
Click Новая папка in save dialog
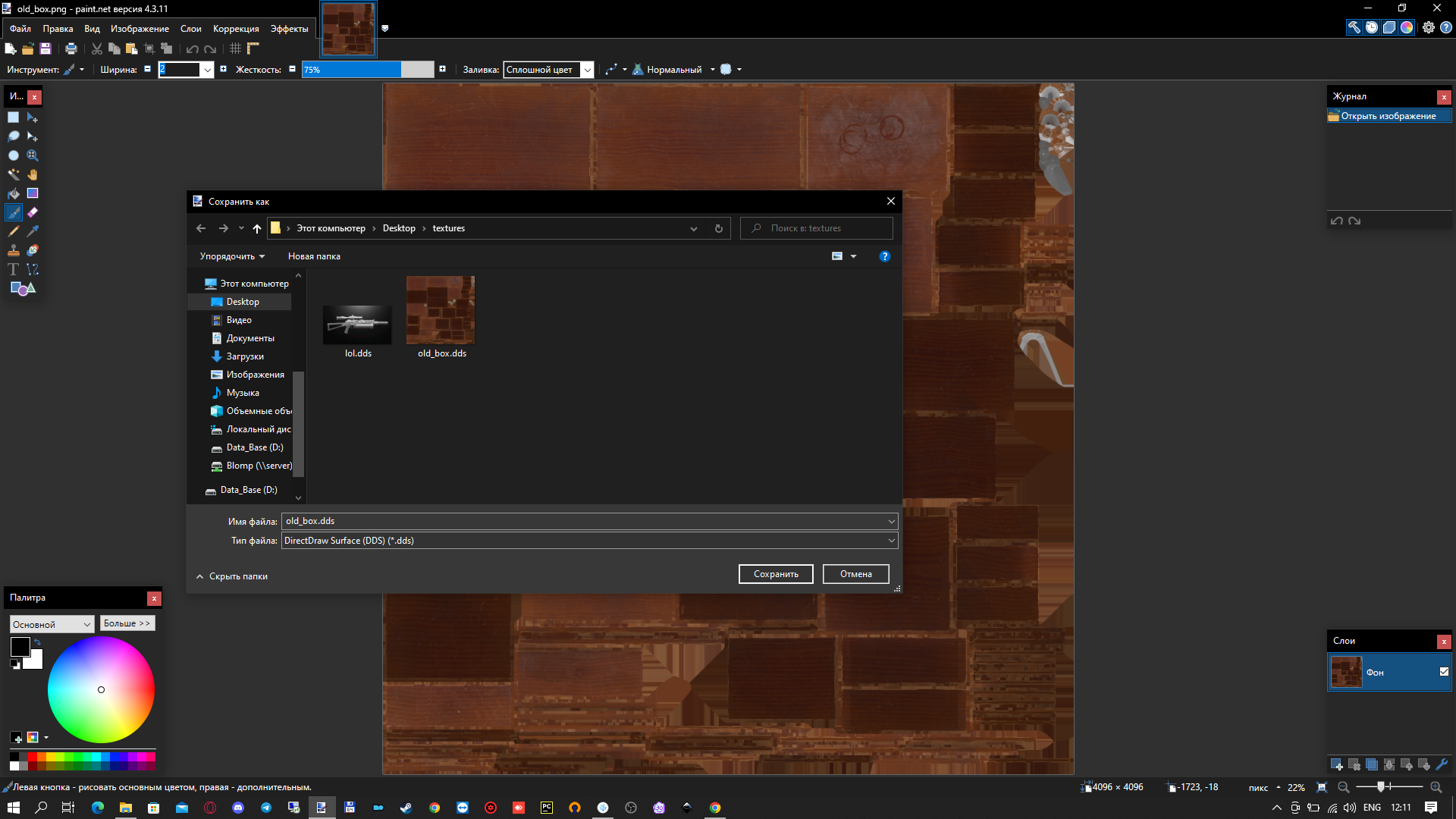coord(314,256)
